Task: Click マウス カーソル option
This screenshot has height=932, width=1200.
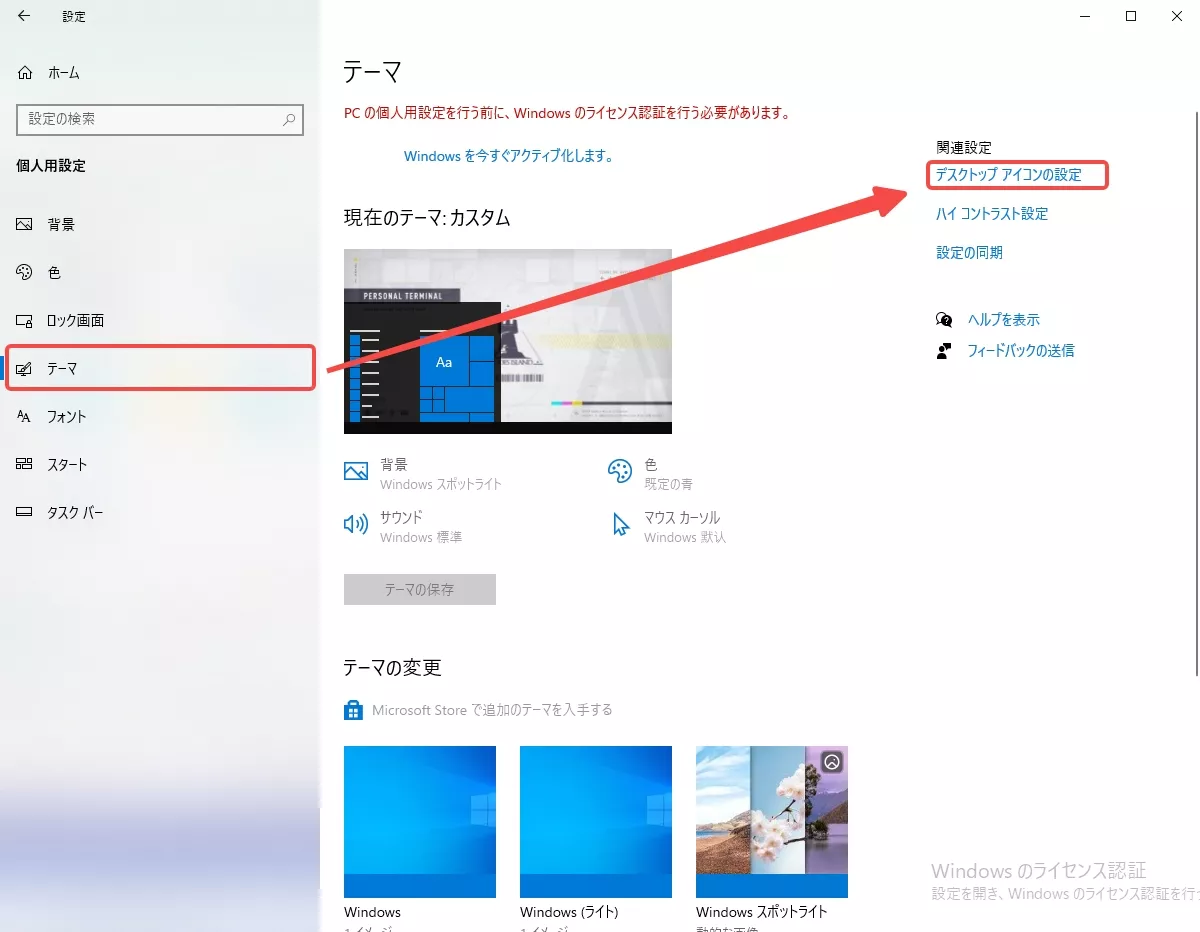Action: pyautogui.click(x=667, y=527)
